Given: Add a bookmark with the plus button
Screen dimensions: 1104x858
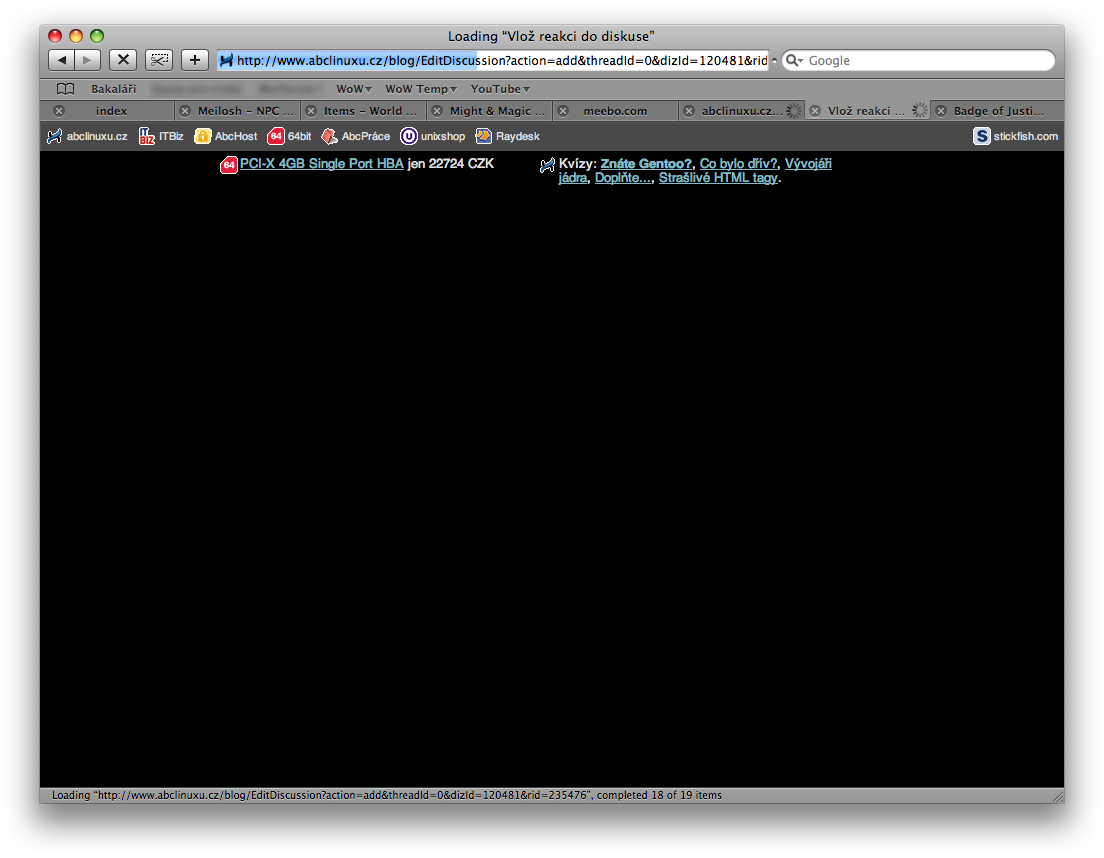Looking at the screenshot, I should click(195, 60).
